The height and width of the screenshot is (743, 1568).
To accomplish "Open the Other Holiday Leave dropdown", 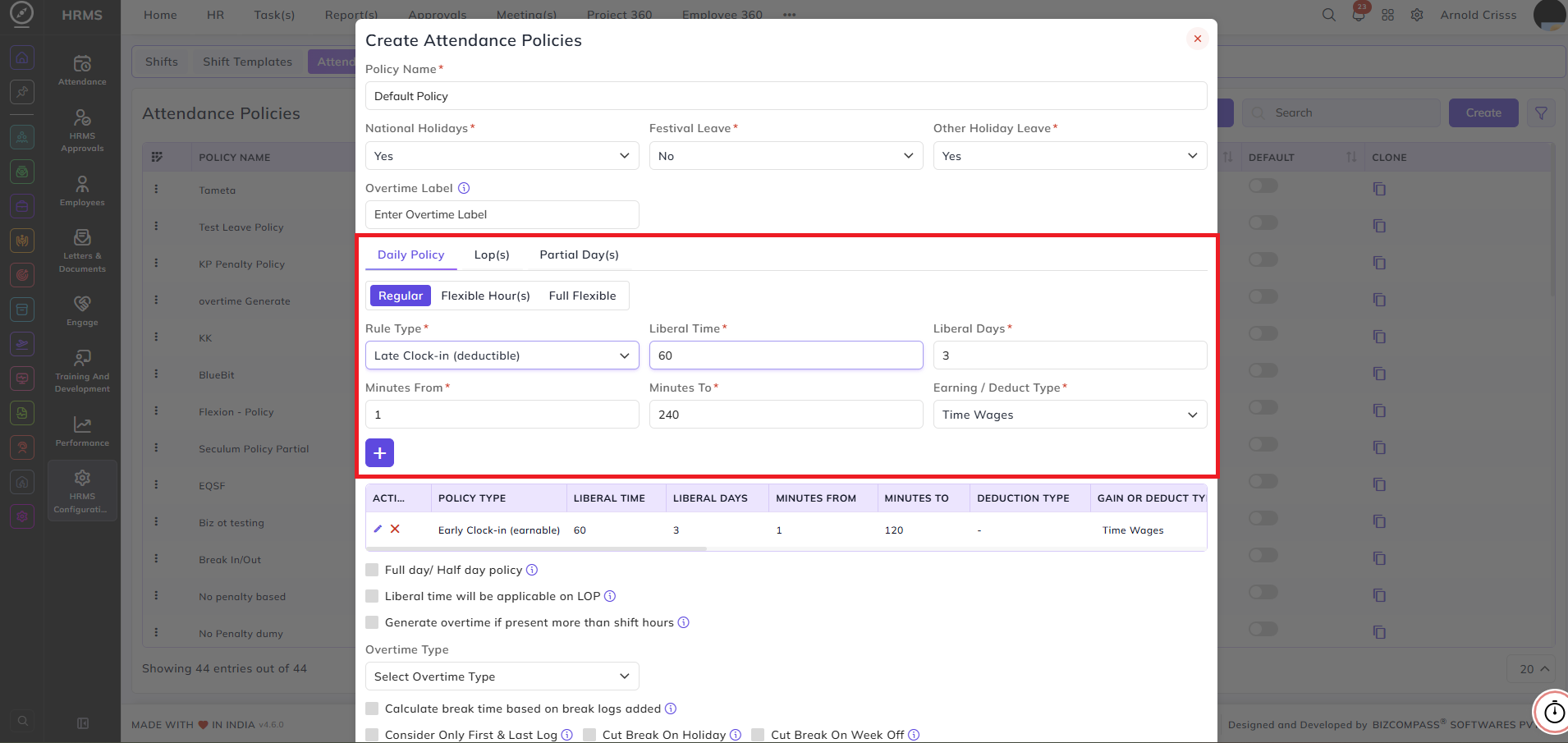I will point(1070,156).
